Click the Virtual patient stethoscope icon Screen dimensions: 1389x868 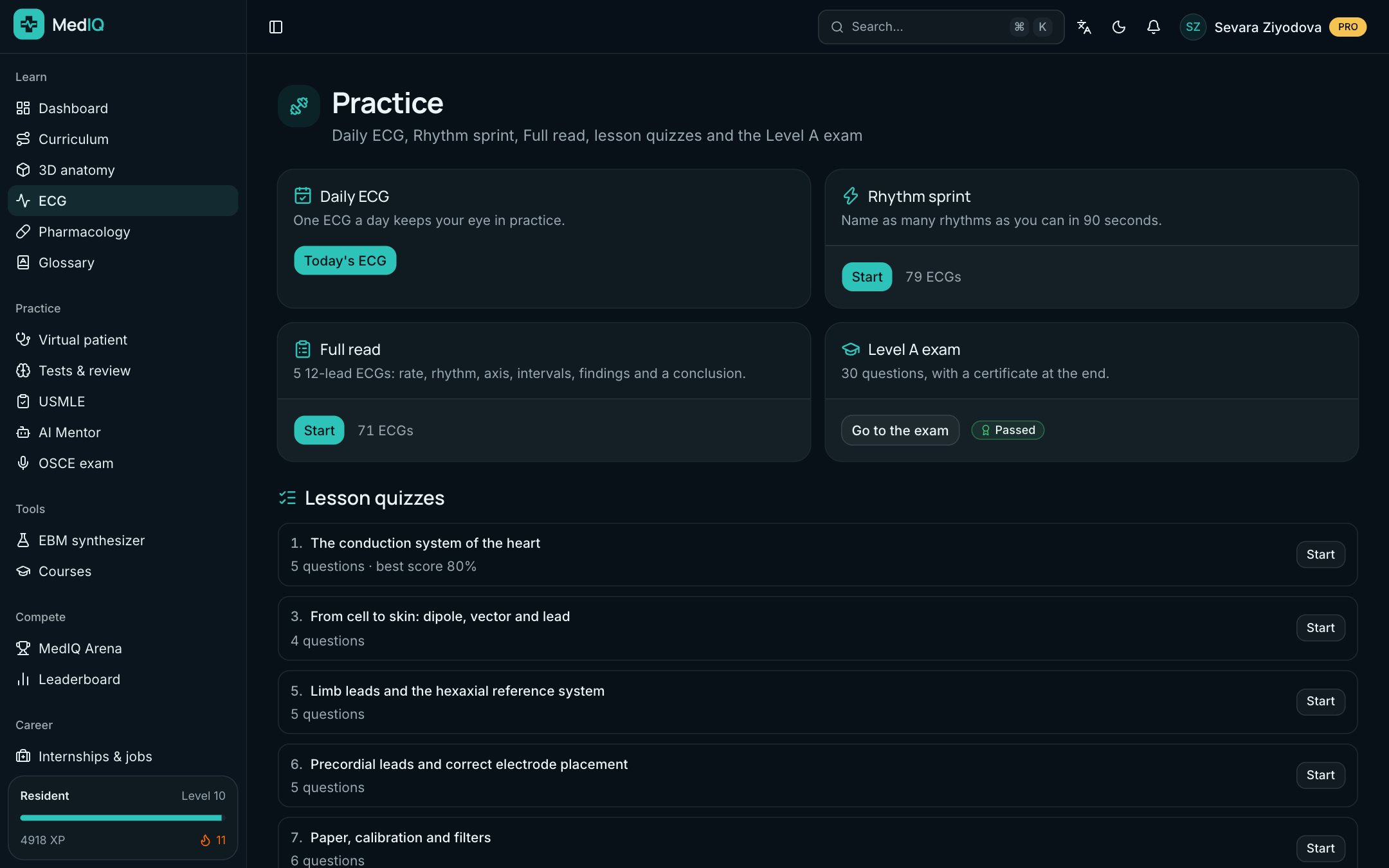[x=23, y=339]
